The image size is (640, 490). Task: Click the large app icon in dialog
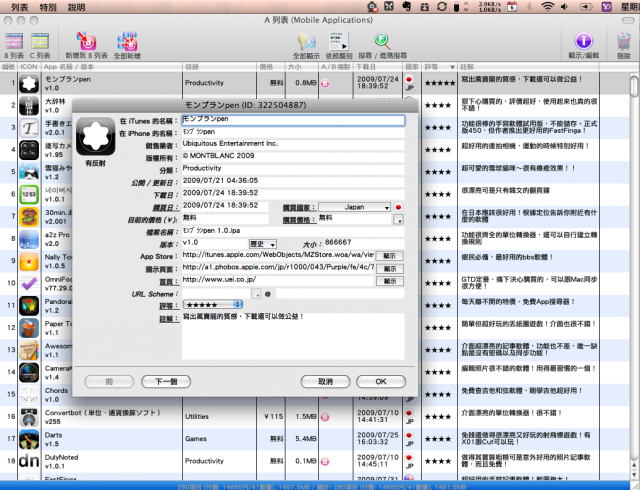(x=96, y=136)
